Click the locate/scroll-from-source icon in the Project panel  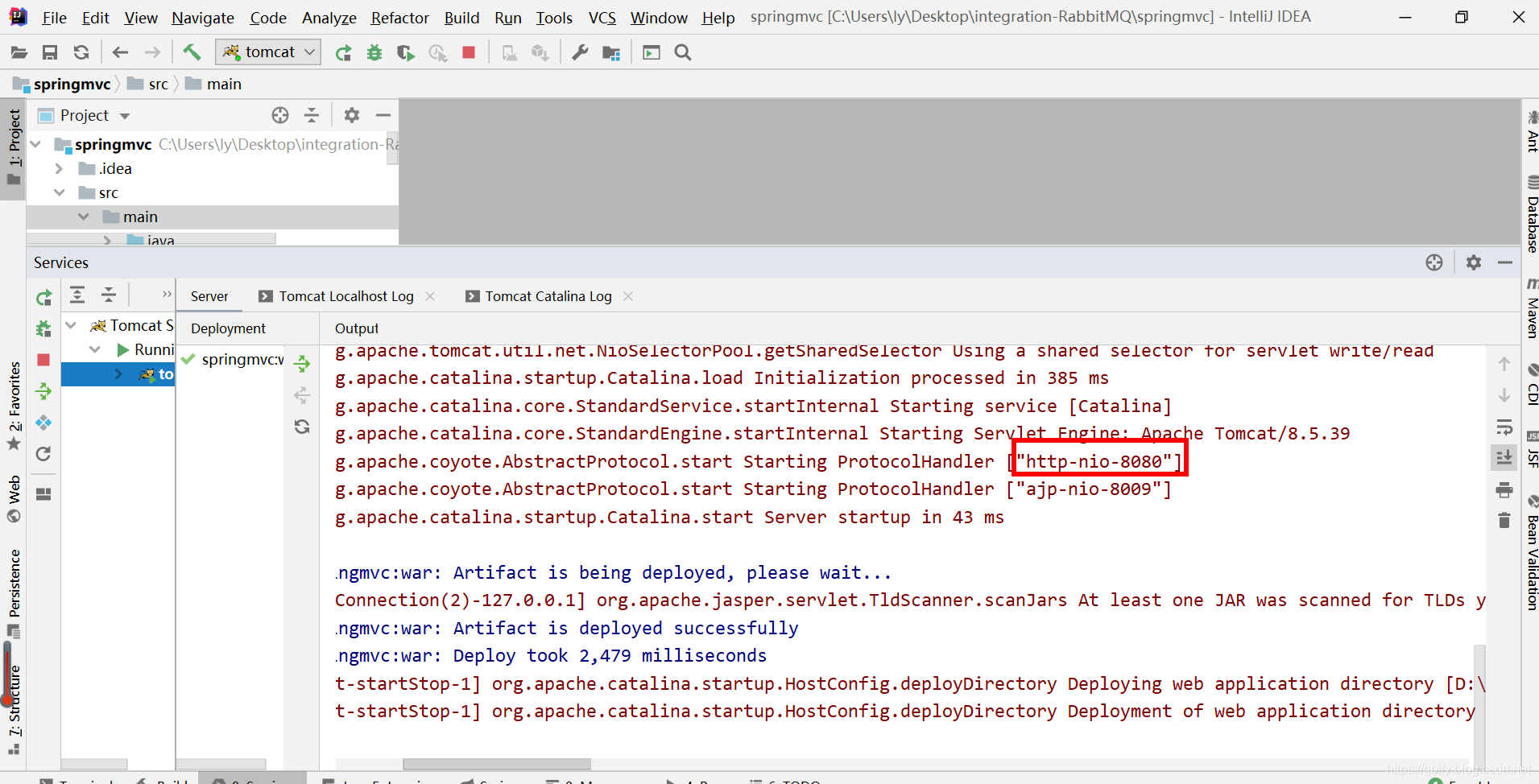click(x=280, y=115)
